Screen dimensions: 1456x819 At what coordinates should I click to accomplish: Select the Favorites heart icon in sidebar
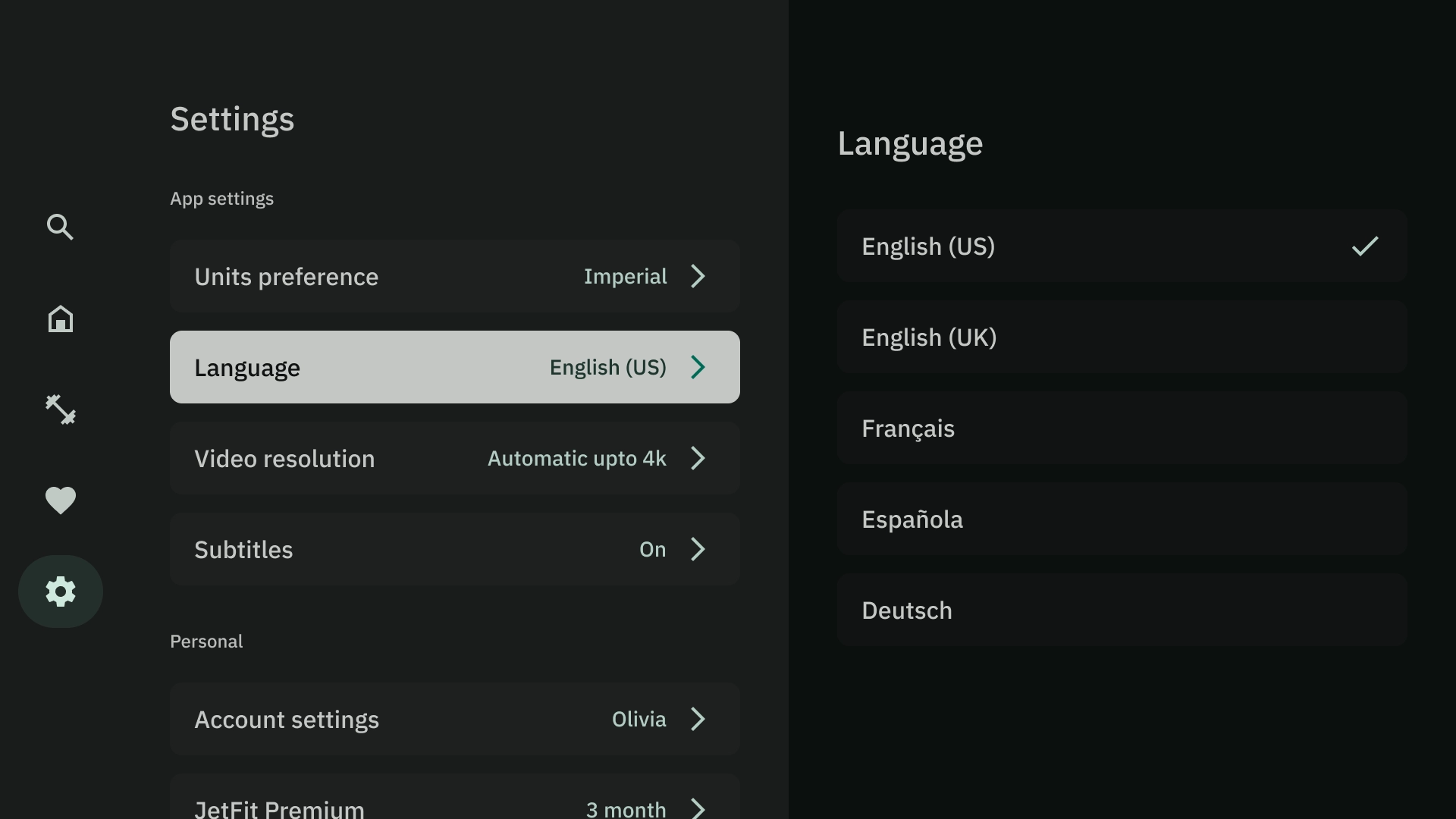click(60, 500)
